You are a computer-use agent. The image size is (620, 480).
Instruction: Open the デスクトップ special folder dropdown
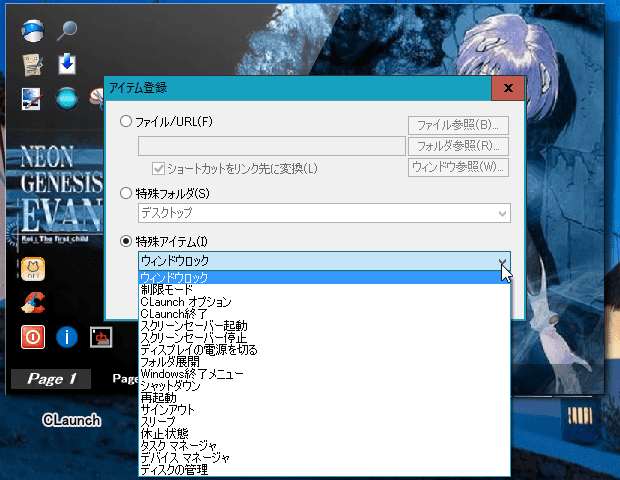tap(324, 213)
